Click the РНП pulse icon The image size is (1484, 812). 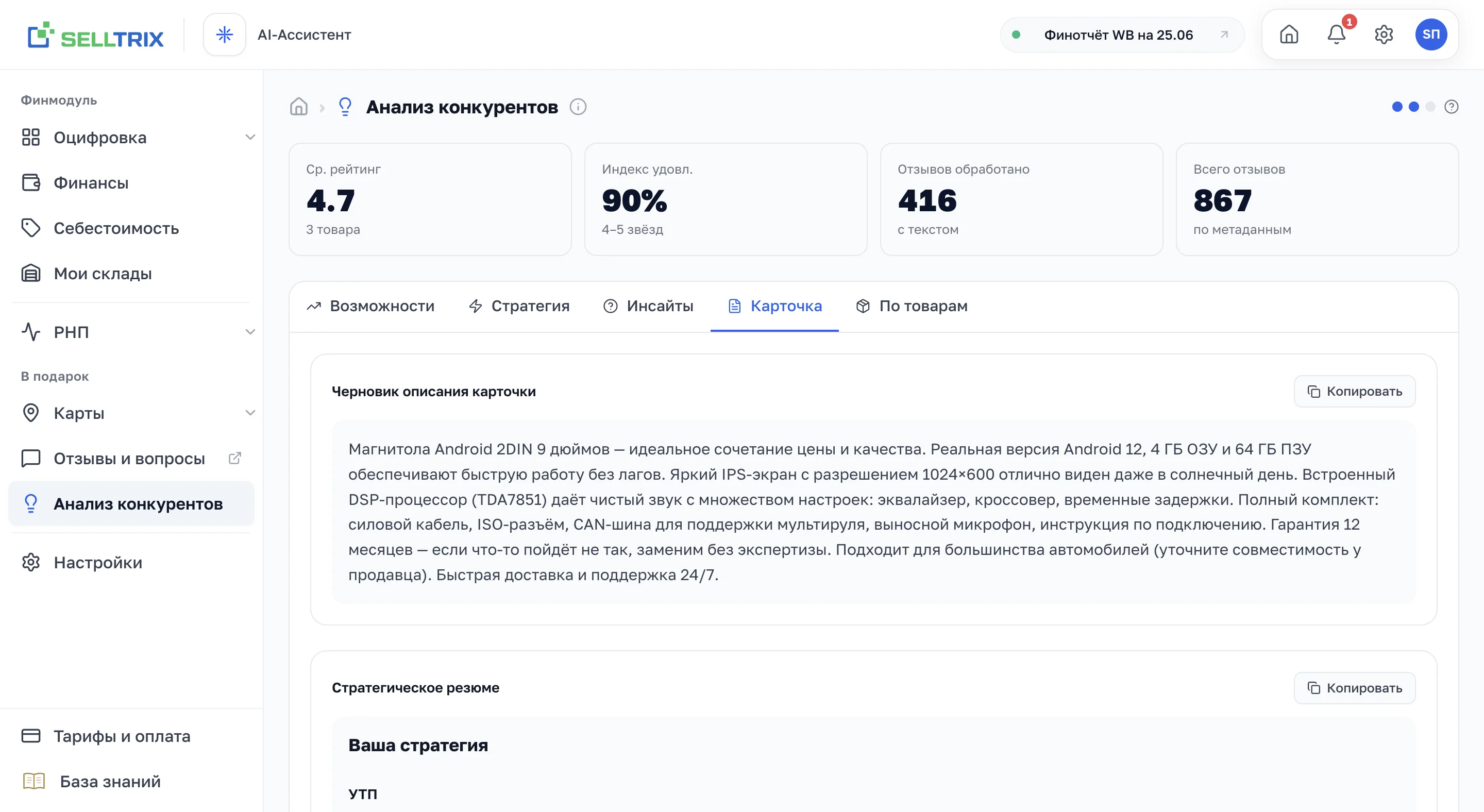point(30,332)
